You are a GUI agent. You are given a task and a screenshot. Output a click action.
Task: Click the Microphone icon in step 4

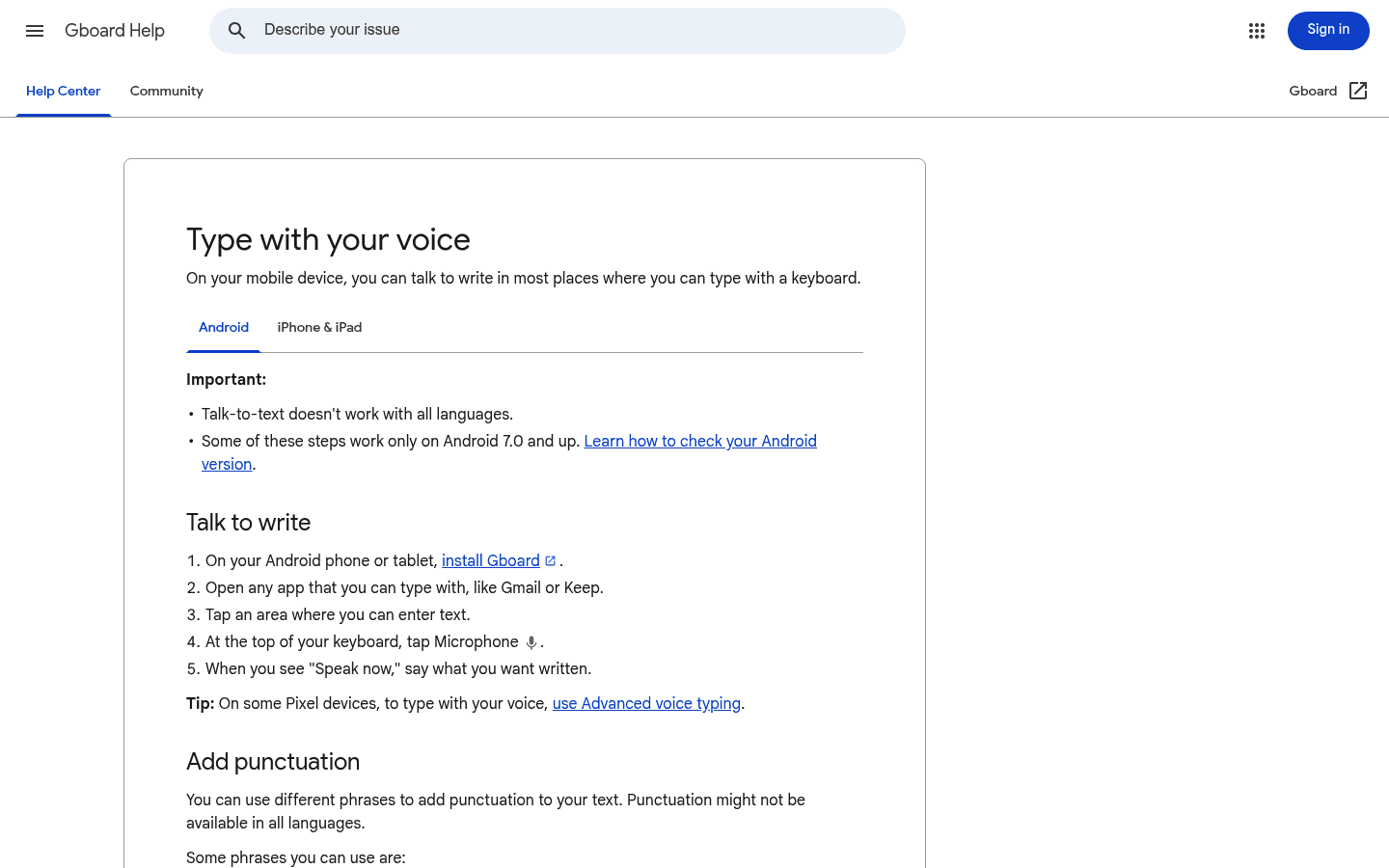click(531, 642)
